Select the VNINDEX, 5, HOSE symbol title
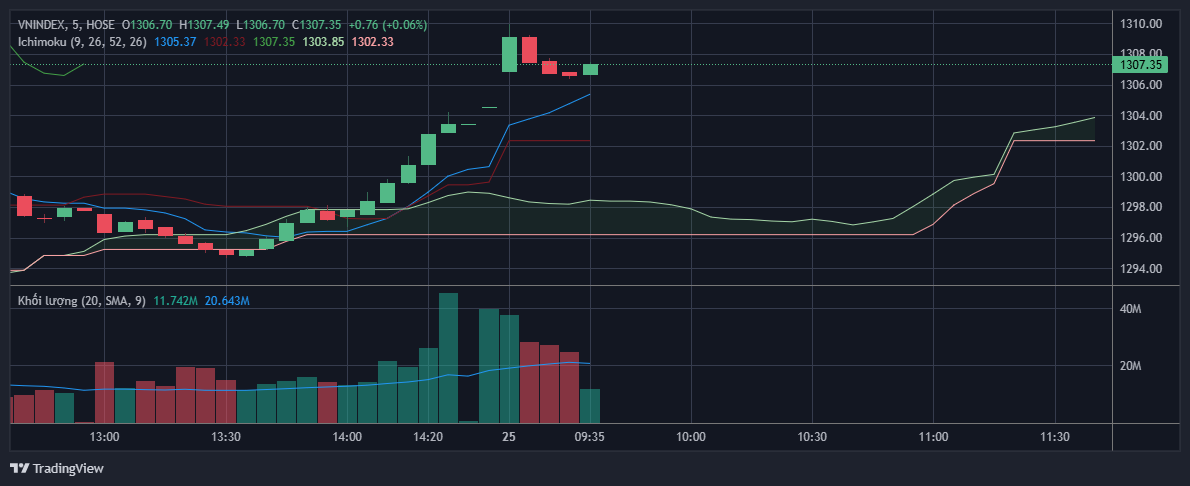This screenshot has height=486, width=1190. (67, 25)
